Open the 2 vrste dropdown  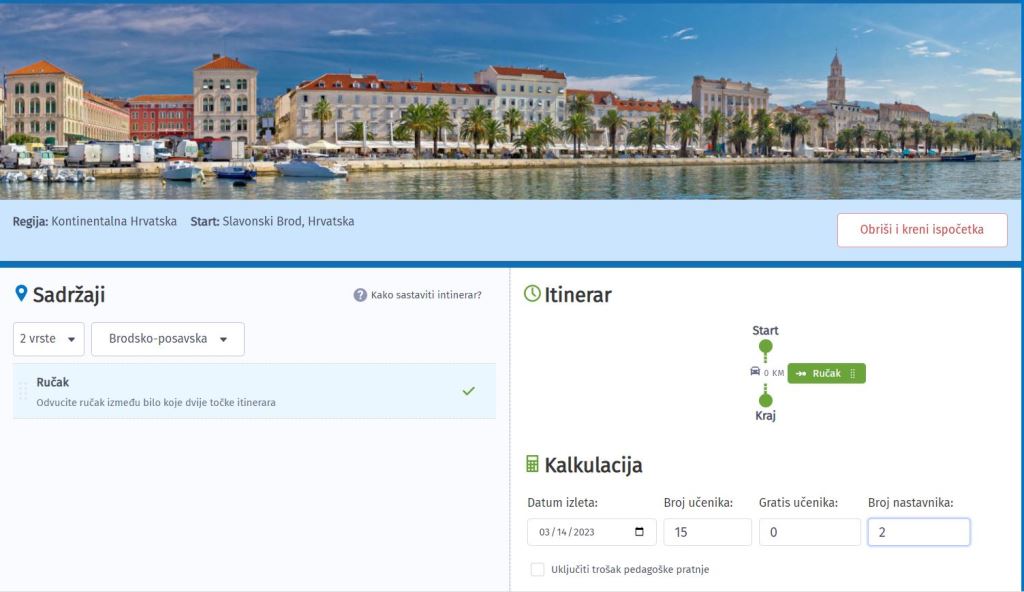pyautogui.click(x=48, y=339)
